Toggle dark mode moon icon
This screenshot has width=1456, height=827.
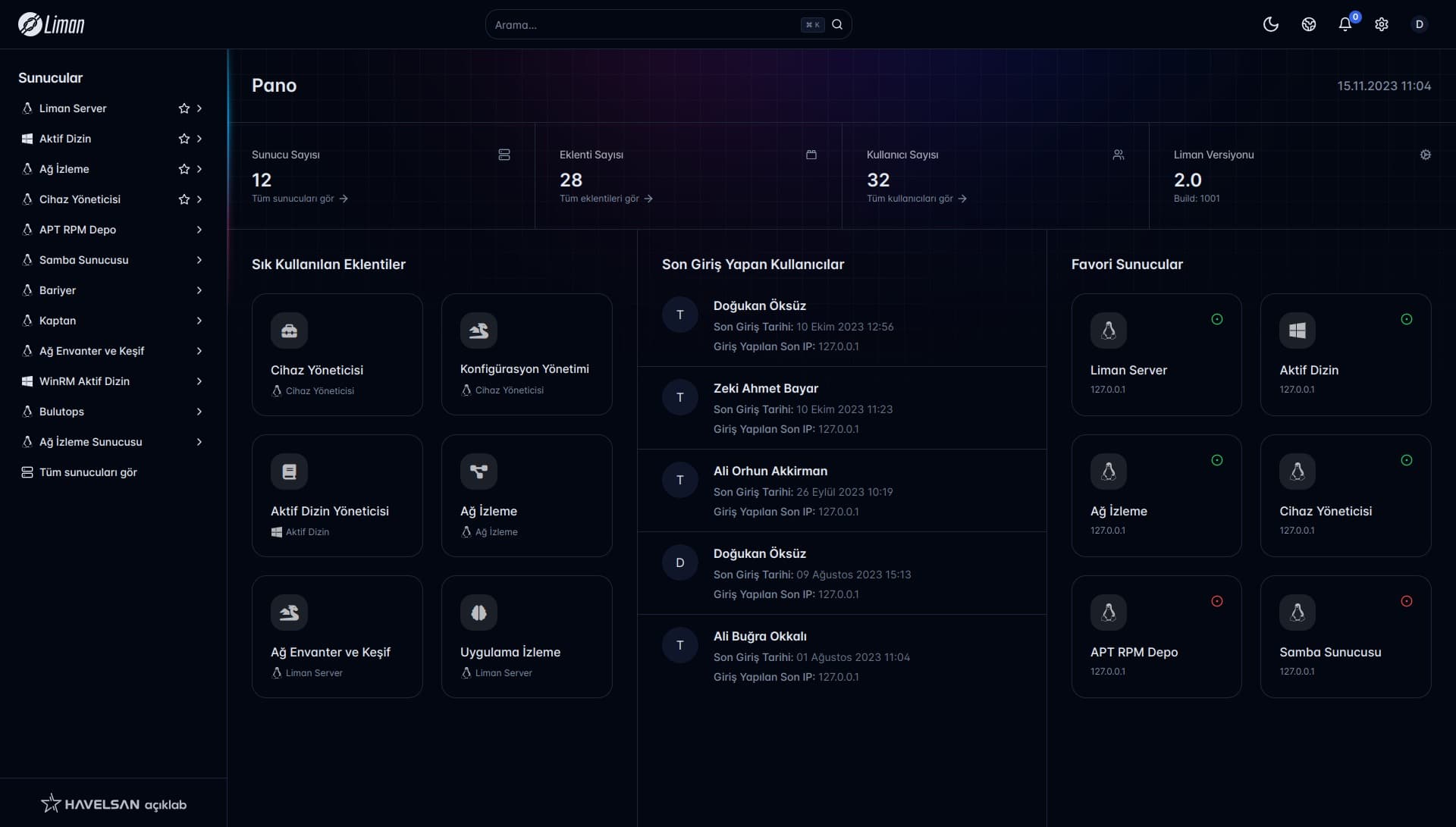click(x=1271, y=24)
